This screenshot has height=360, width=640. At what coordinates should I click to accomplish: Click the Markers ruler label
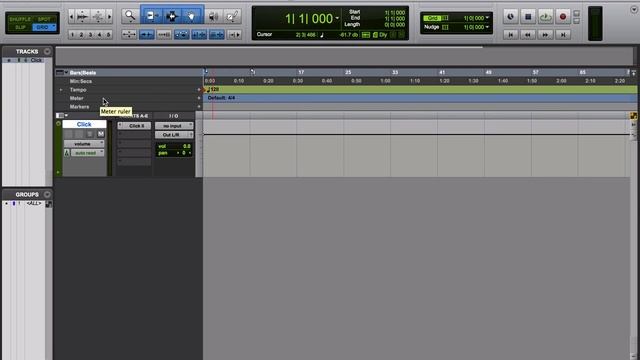[x=79, y=107]
